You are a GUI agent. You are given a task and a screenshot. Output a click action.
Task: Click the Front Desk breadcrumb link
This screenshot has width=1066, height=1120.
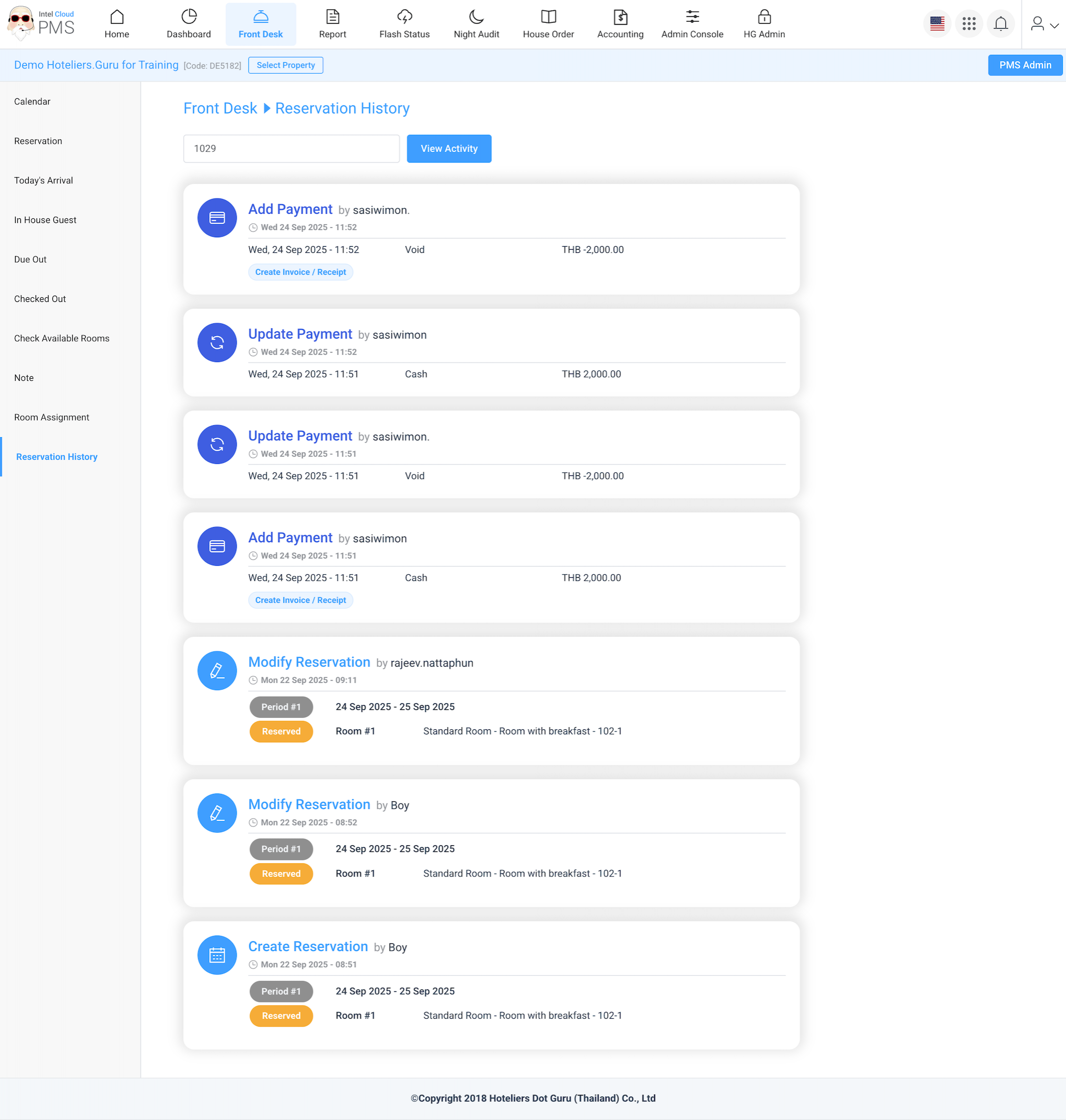[220, 109]
